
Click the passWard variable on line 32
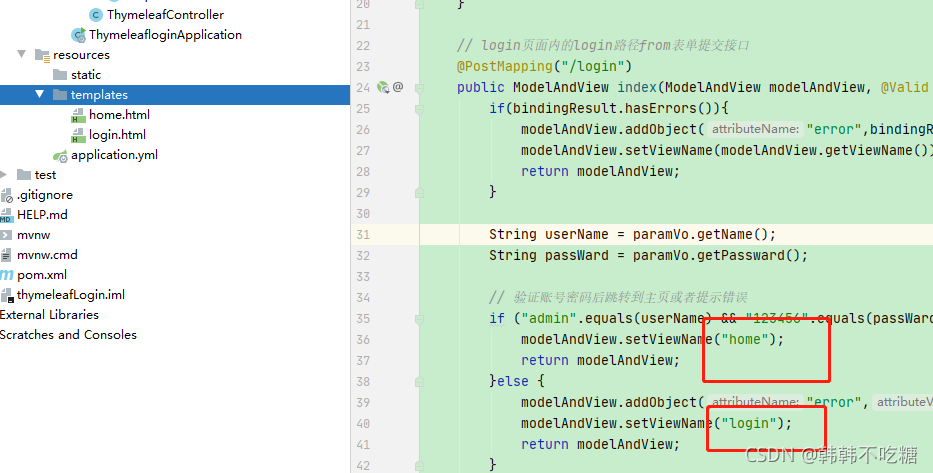tap(577, 255)
